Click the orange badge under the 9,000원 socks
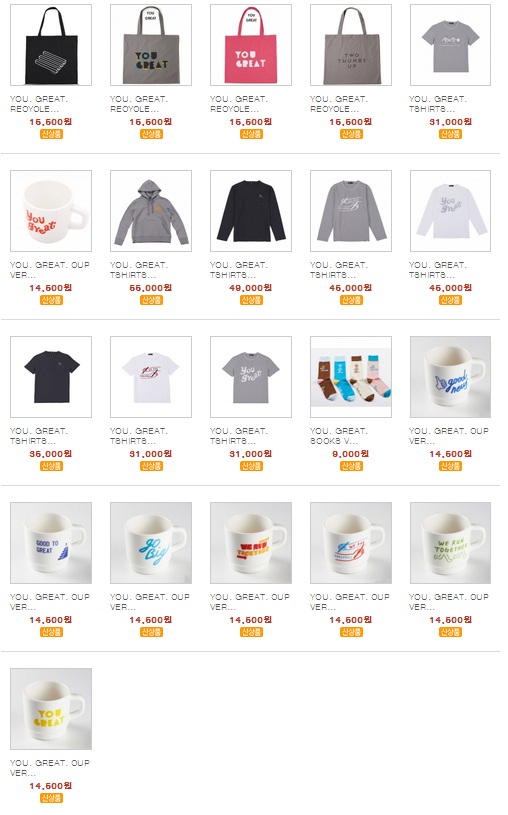 [351, 466]
